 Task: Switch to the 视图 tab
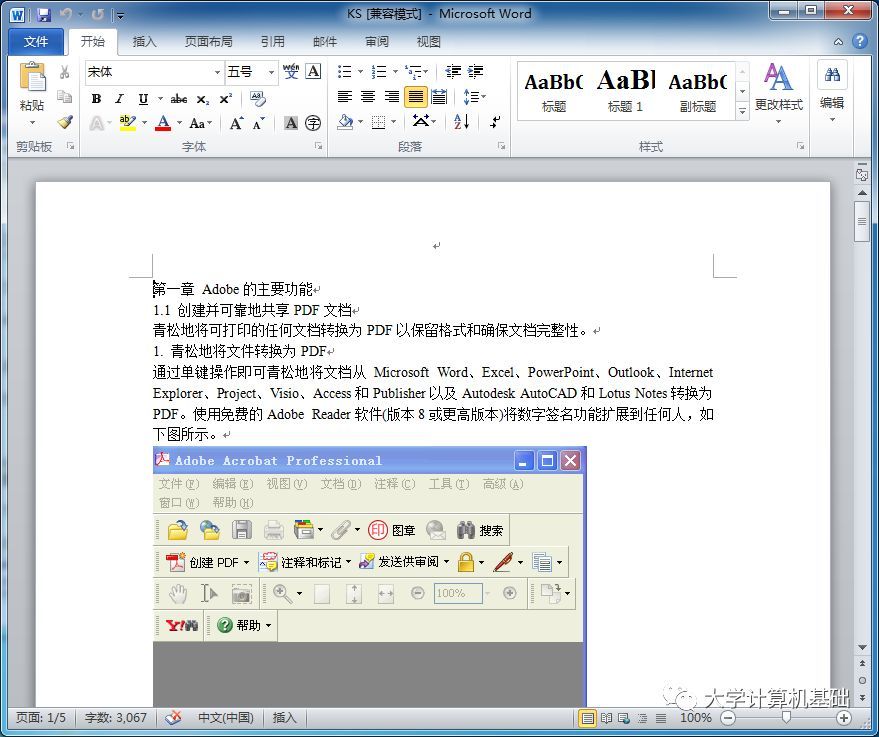428,41
